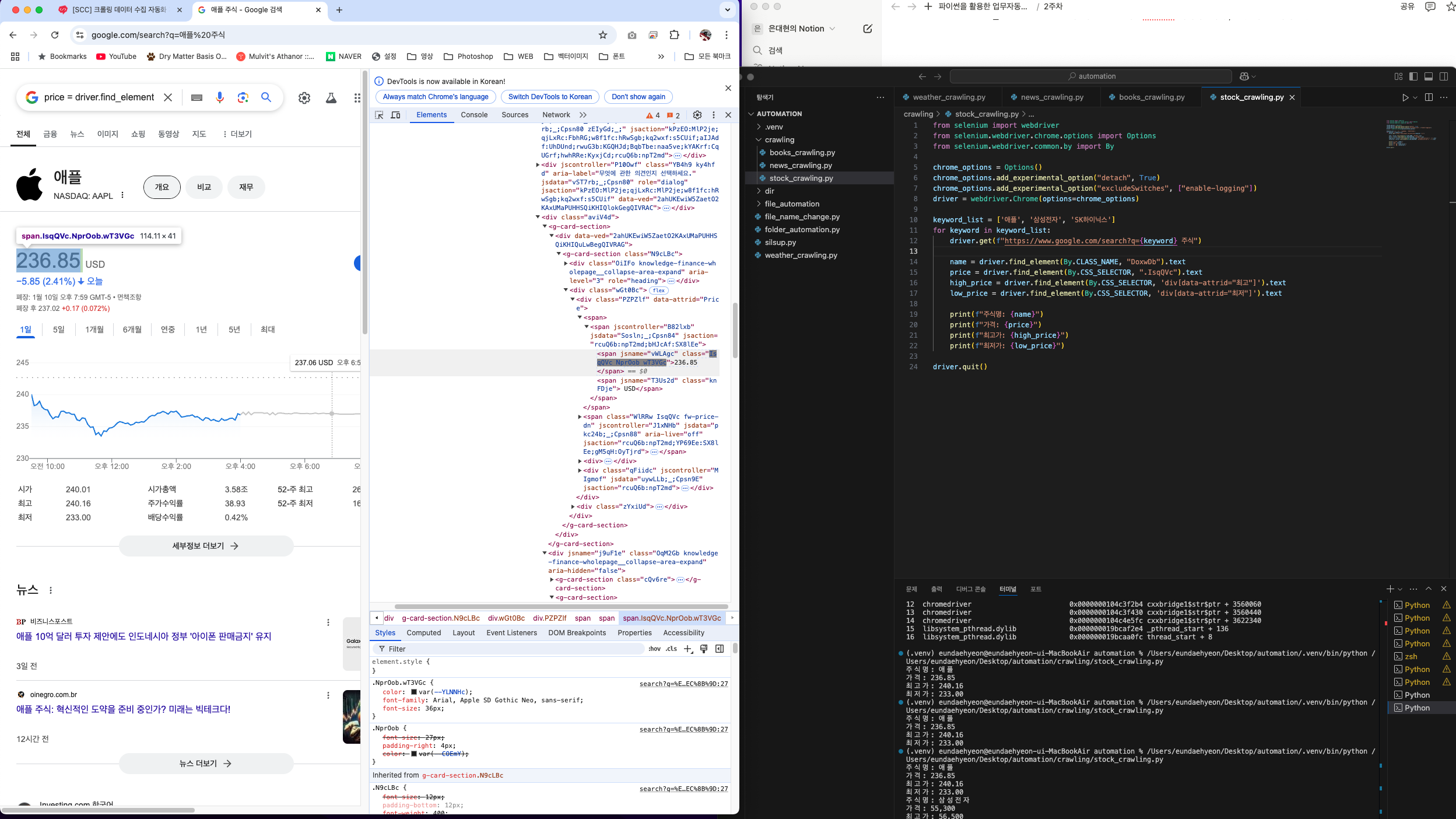Toggle the VS Code primary side bar
The height and width of the screenshot is (819, 1456).
pos(1413,76)
